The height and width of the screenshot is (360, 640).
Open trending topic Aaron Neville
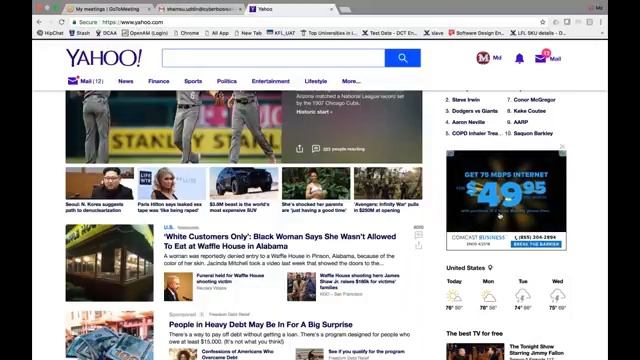tap(468, 122)
